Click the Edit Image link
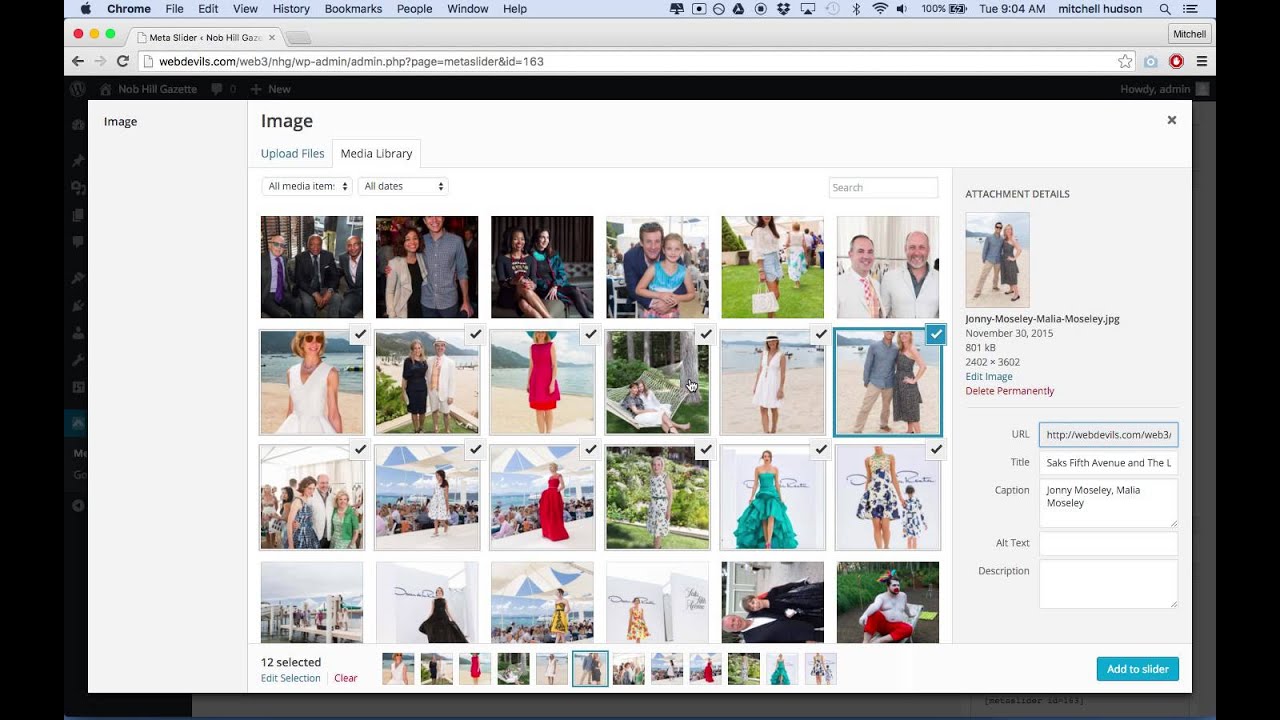This screenshot has height=720, width=1280. [989, 376]
